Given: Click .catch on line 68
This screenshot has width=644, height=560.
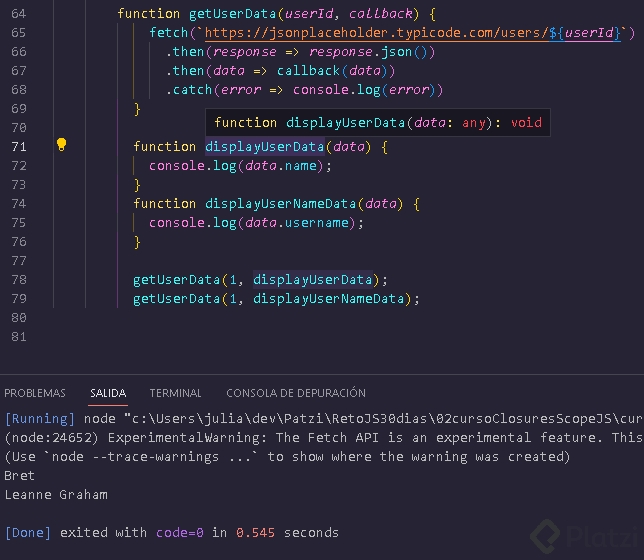Looking at the screenshot, I should [189, 90].
